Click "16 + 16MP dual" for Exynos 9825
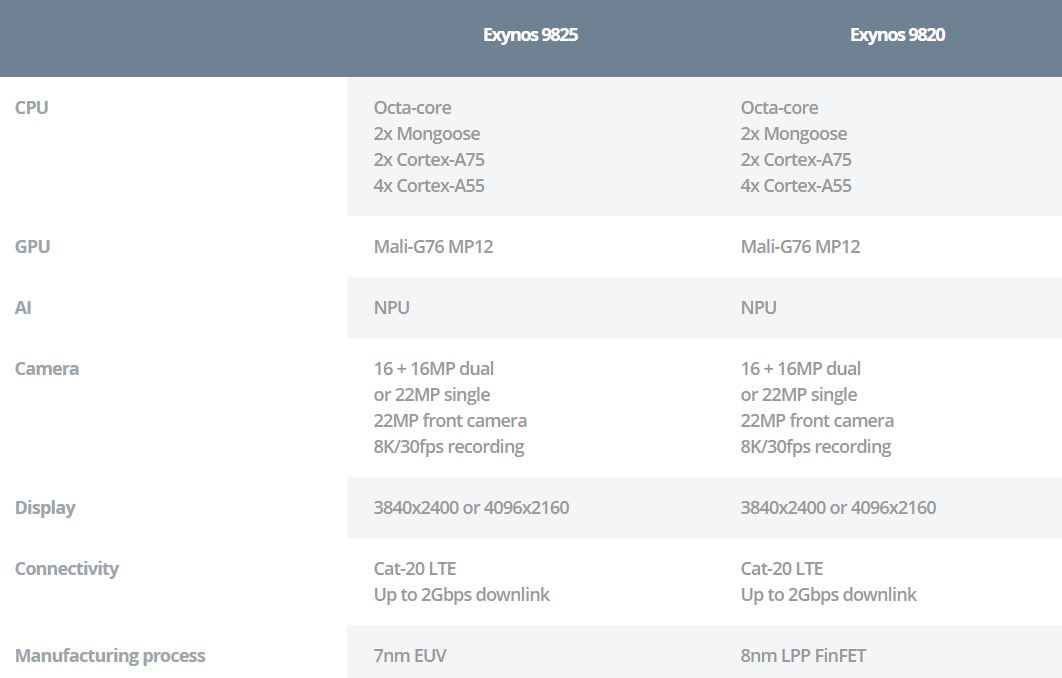Screen dimensions: 1062x678 click(434, 368)
